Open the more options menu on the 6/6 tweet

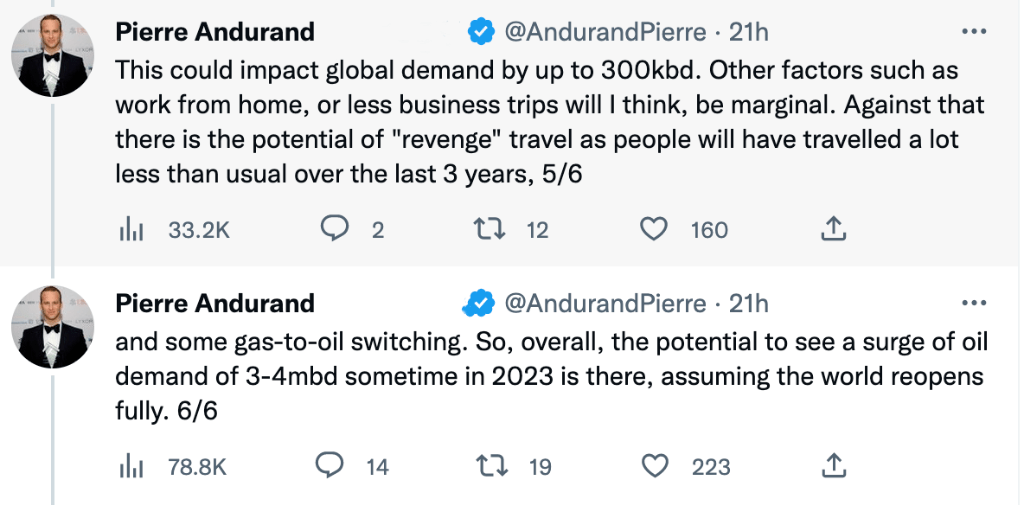click(x=973, y=302)
